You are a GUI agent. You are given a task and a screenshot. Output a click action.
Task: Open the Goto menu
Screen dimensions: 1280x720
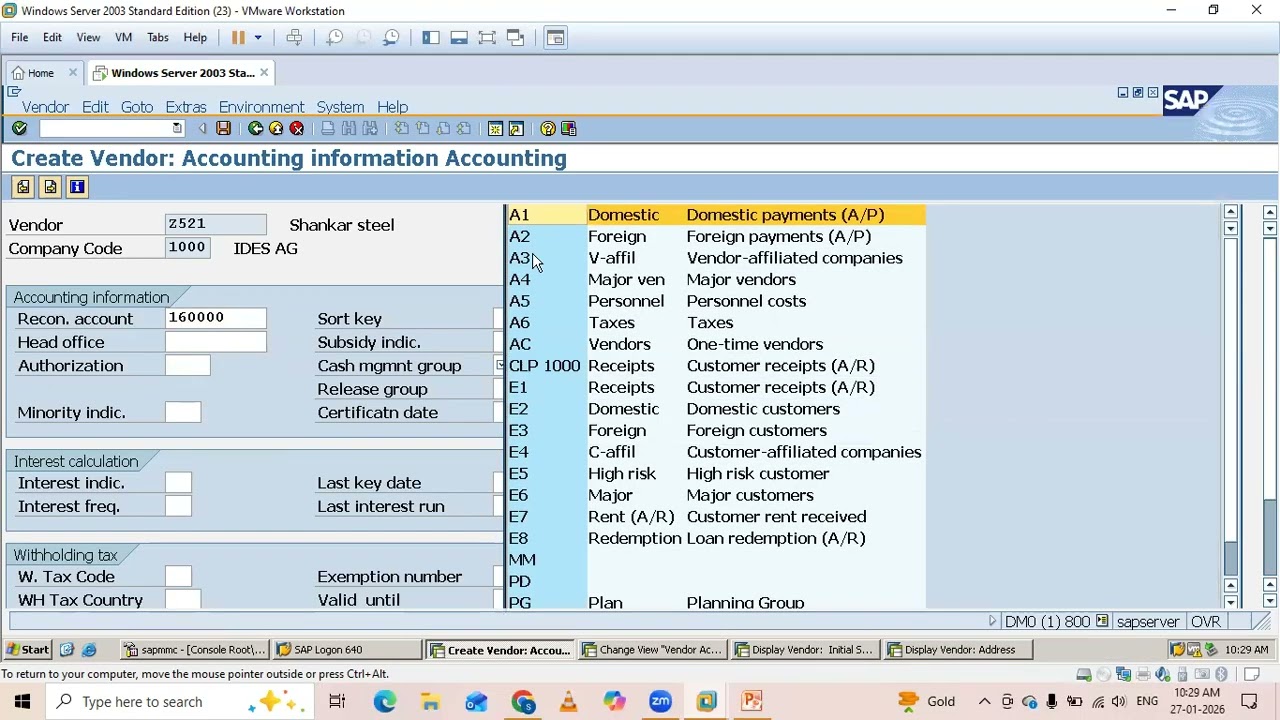[x=137, y=107]
